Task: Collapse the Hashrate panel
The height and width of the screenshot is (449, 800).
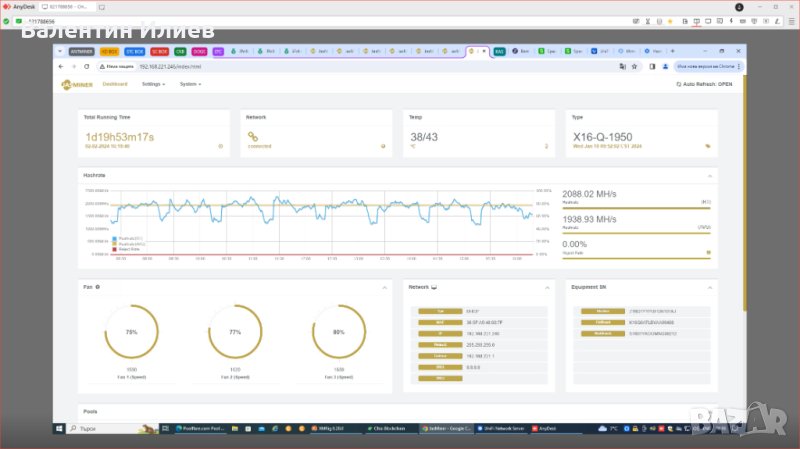Action: pyautogui.click(x=711, y=175)
